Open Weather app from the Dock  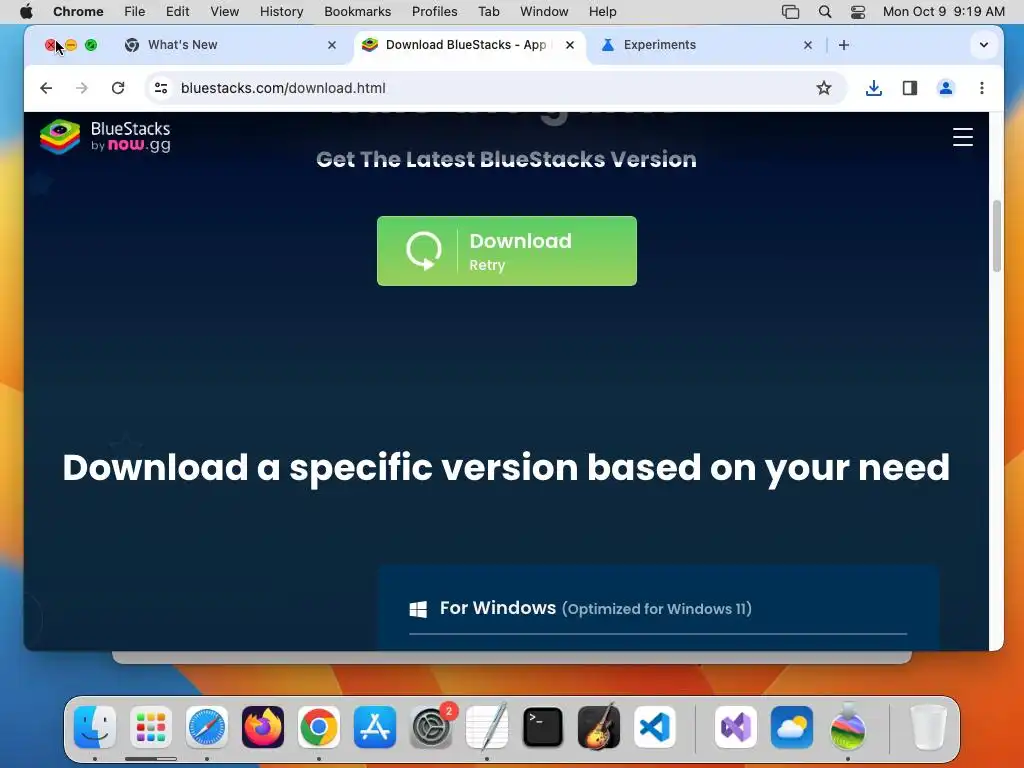click(792, 727)
